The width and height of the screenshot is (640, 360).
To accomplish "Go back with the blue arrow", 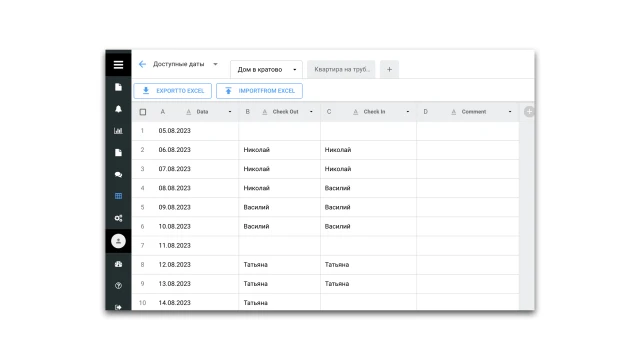I will pos(142,64).
